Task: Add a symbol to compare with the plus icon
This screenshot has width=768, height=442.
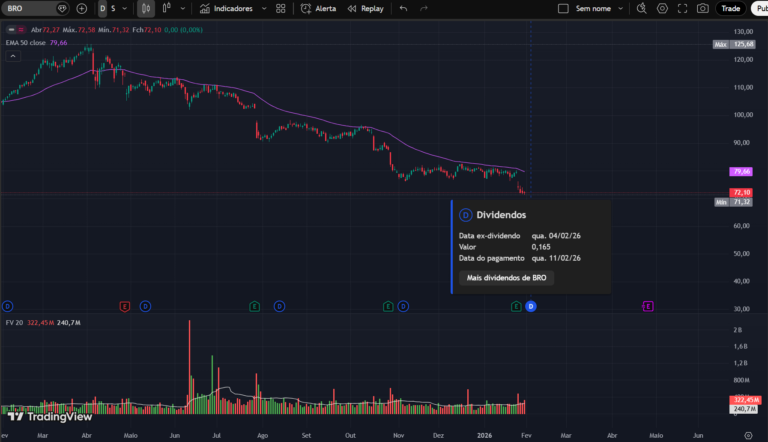Action: pos(82,8)
